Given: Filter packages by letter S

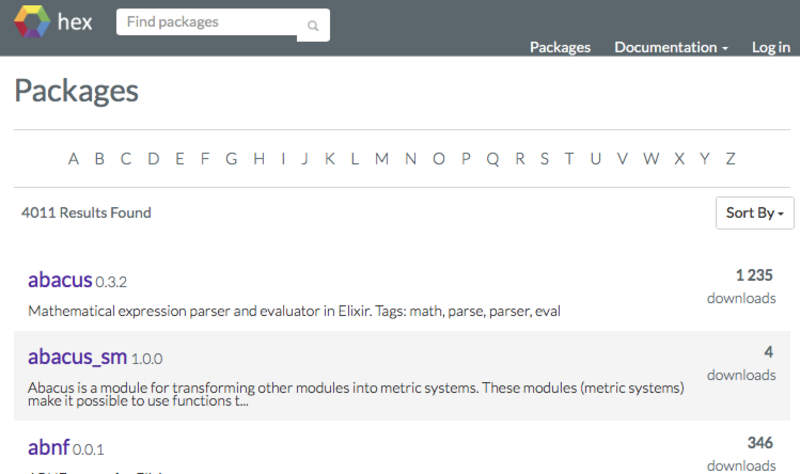Looking at the screenshot, I should click(544, 158).
